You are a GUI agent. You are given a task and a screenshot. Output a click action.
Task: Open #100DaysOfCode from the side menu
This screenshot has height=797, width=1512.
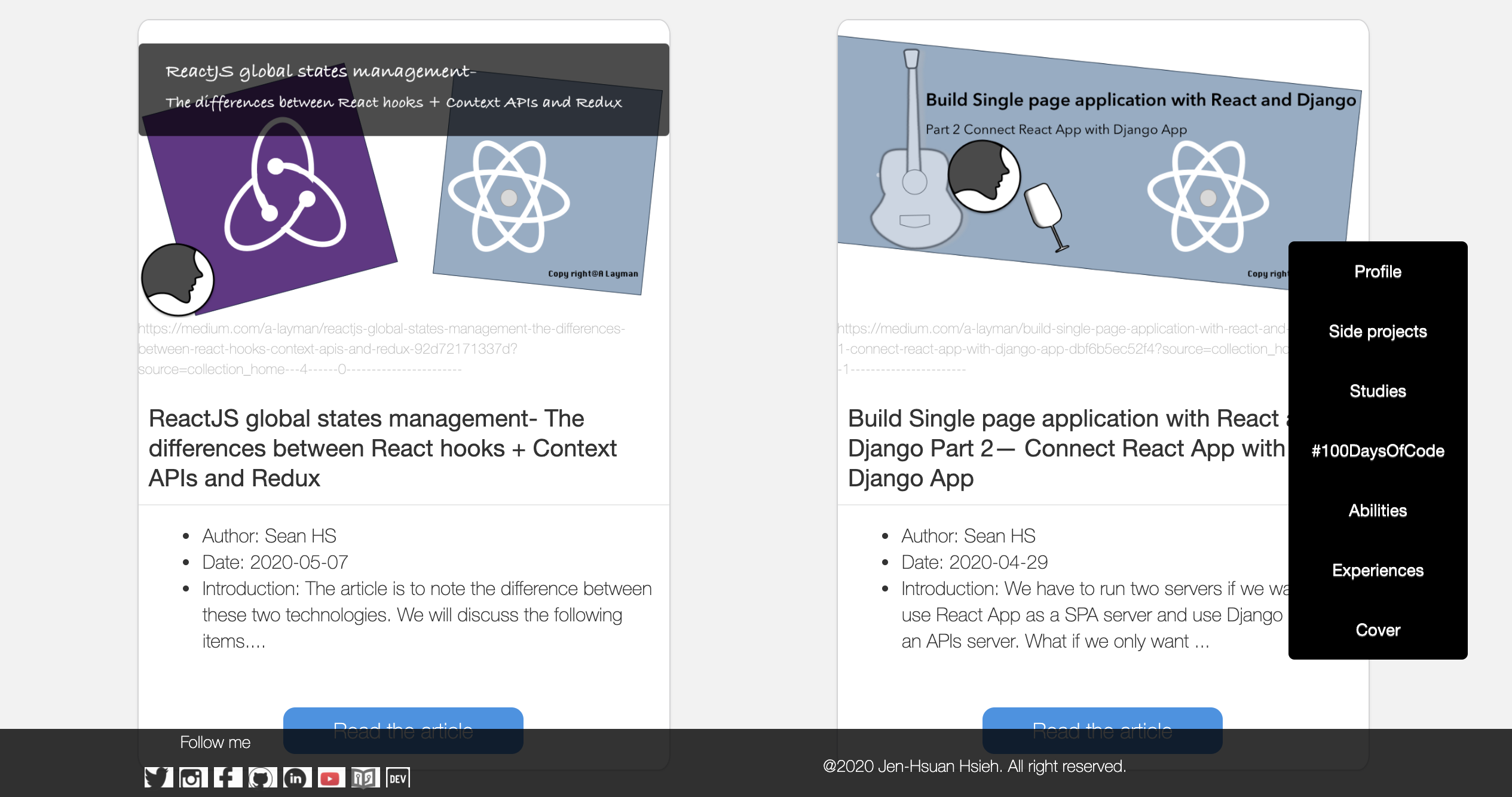point(1378,451)
